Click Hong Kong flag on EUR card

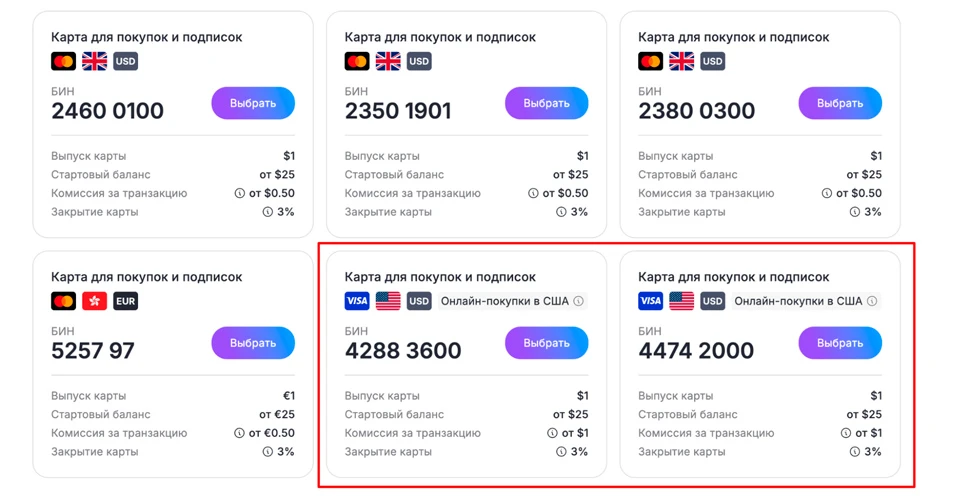[95, 301]
